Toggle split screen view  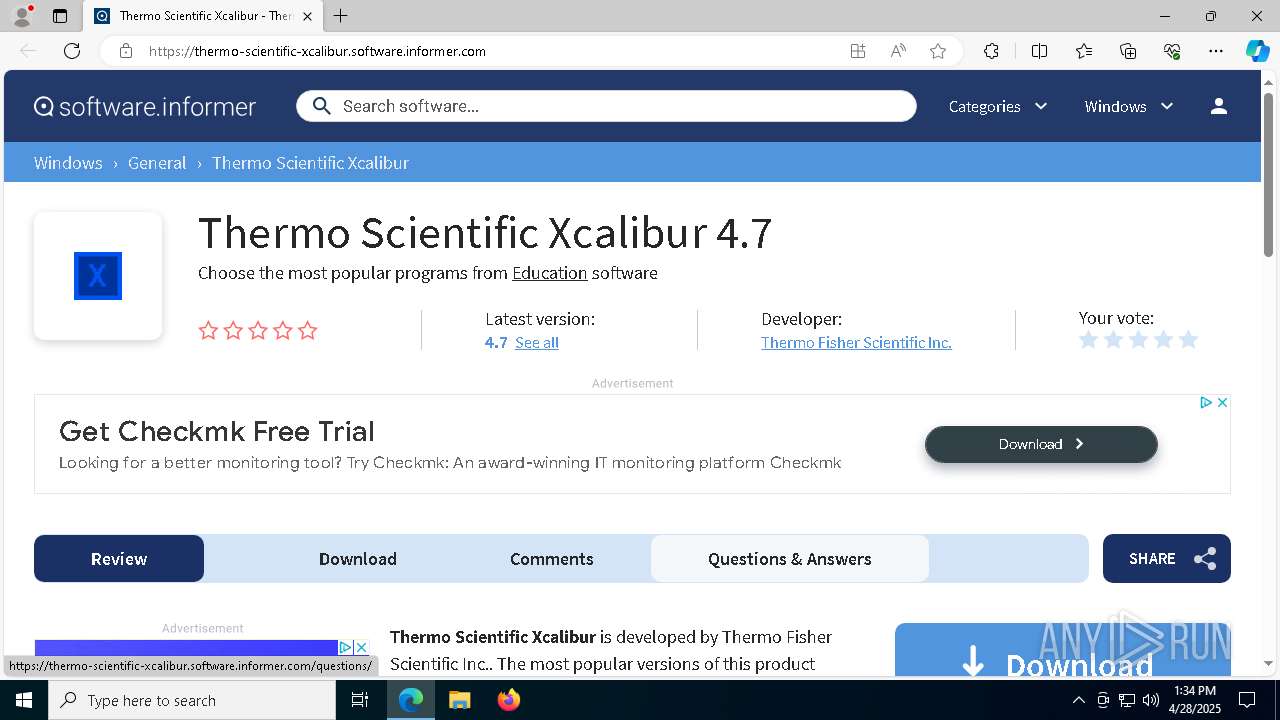pos(1039,51)
